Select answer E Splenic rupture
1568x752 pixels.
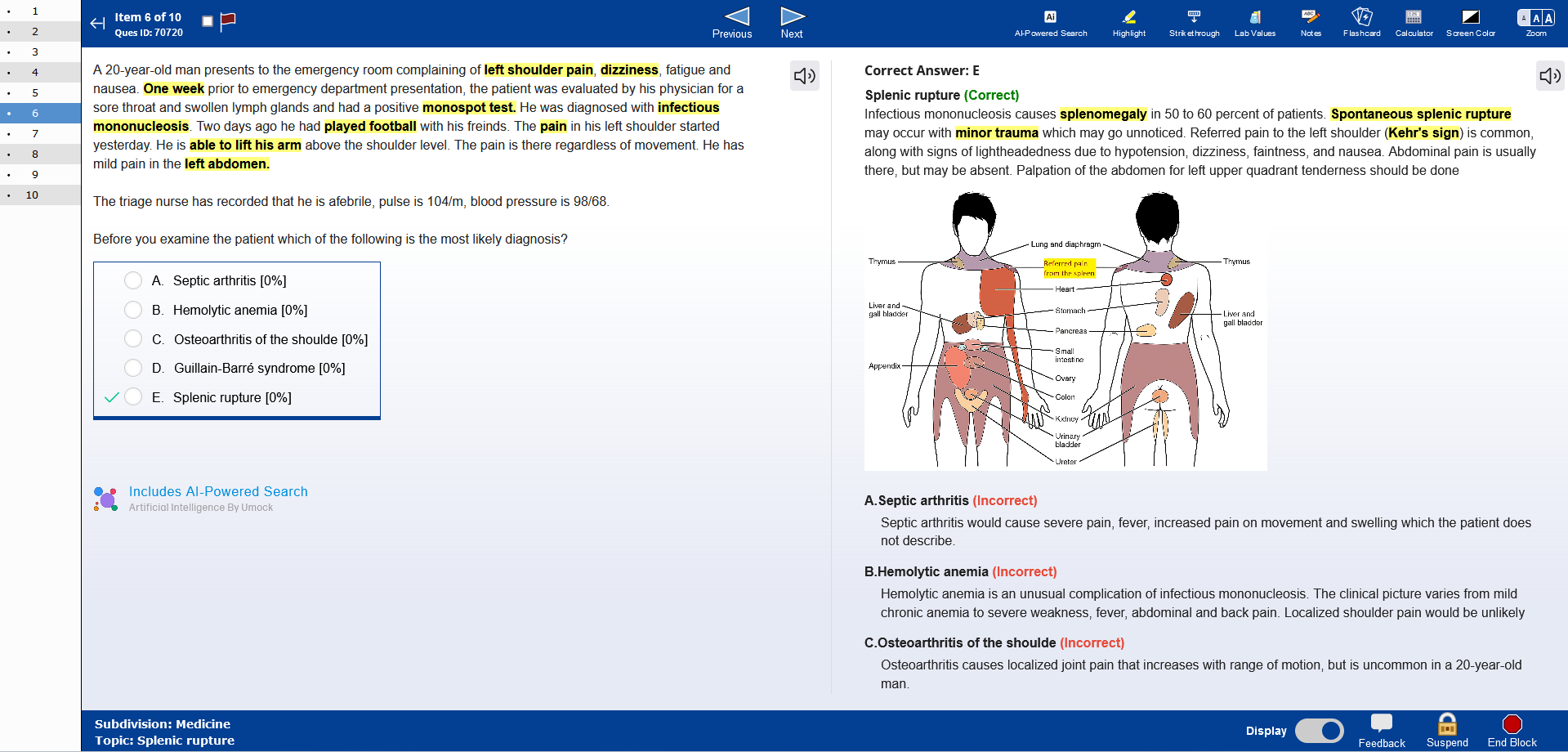133,397
